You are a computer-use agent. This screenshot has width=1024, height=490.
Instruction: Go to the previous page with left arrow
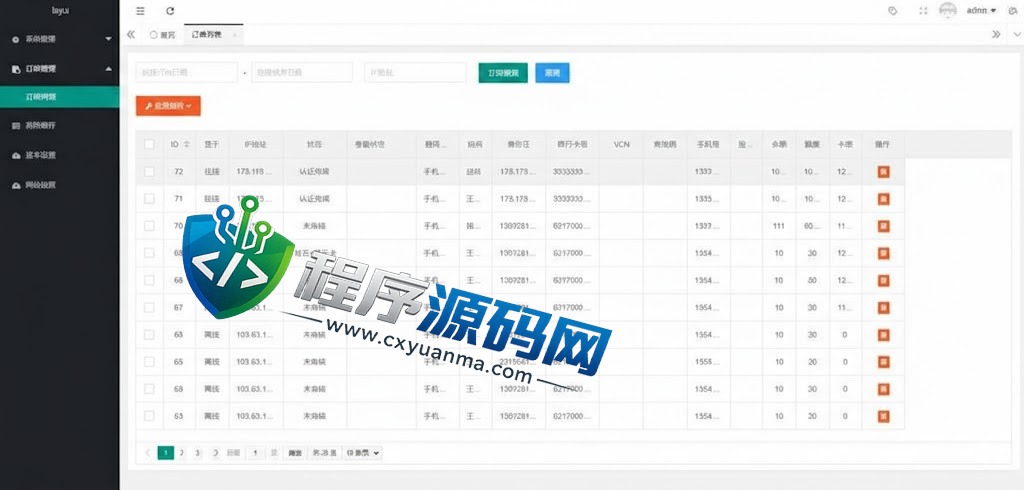pos(148,453)
